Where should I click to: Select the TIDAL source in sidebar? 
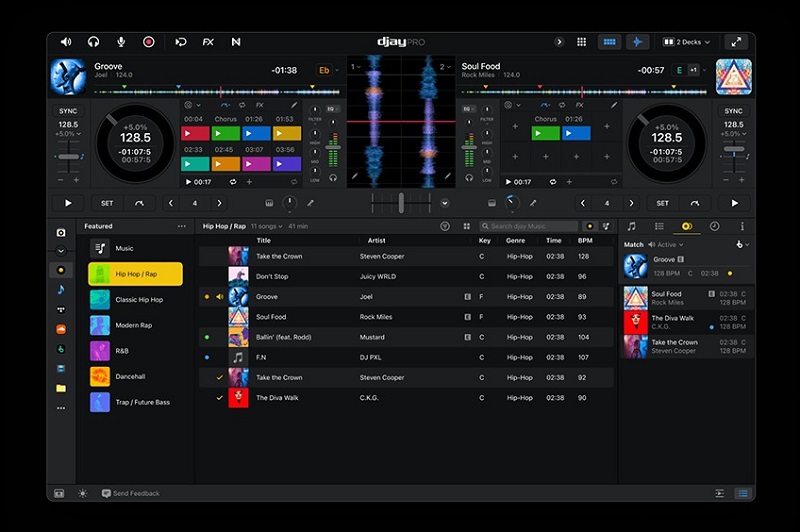[x=61, y=309]
